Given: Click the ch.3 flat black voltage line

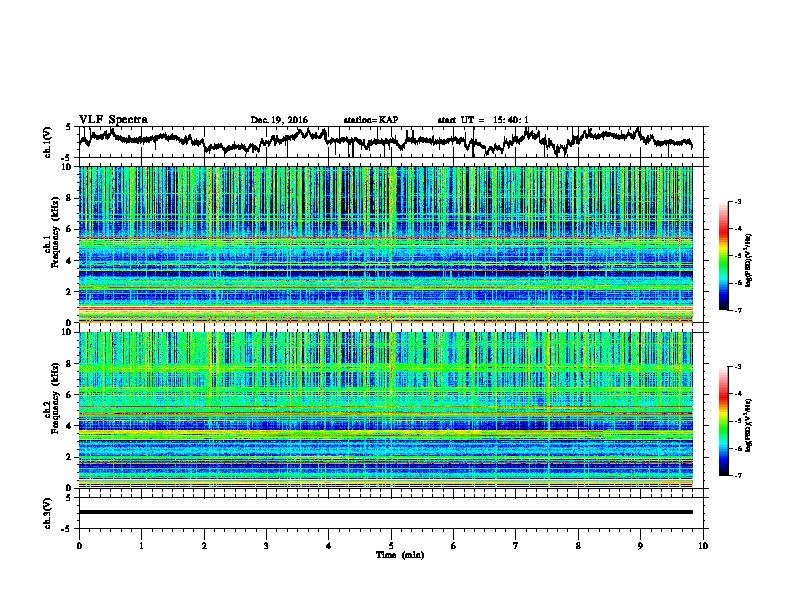Looking at the screenshot, I should 386,512.
